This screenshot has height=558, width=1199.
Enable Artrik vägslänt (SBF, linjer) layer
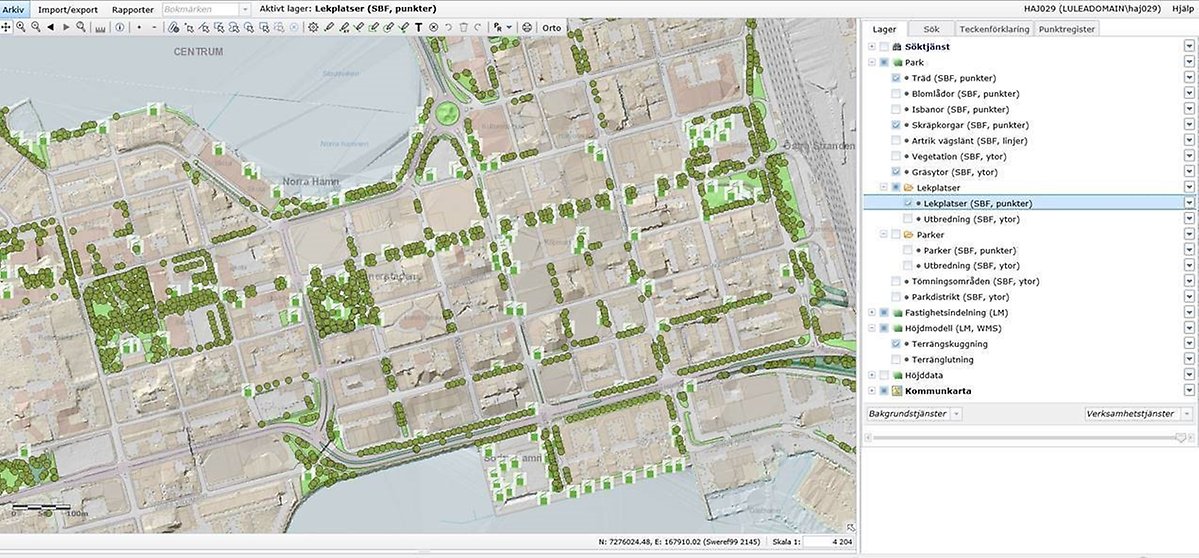click(895, 141)
